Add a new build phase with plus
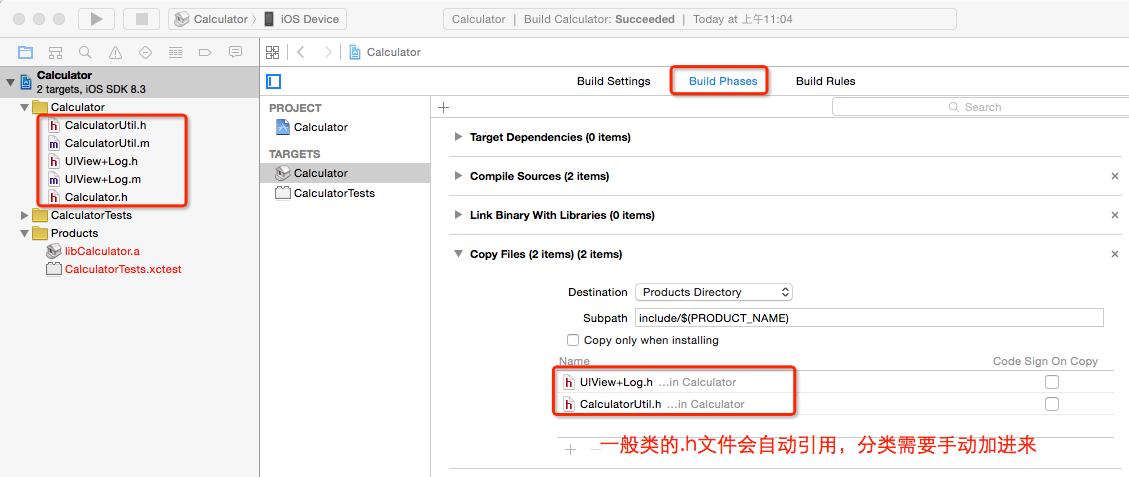Image resolution: width=1129 pixels, height=477 pixels. [444, 107]
